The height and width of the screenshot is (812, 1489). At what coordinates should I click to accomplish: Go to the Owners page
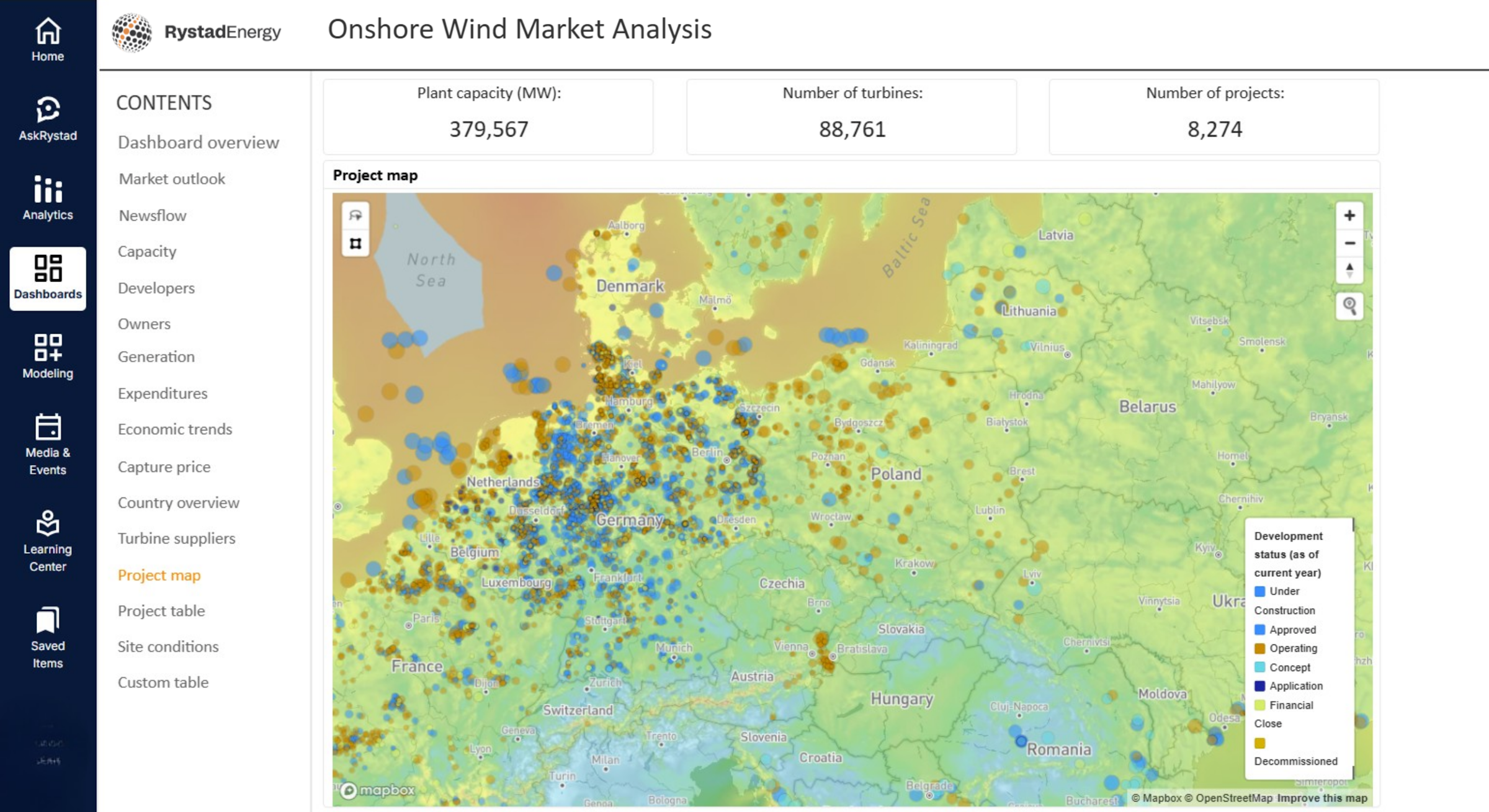pos(144,324)
